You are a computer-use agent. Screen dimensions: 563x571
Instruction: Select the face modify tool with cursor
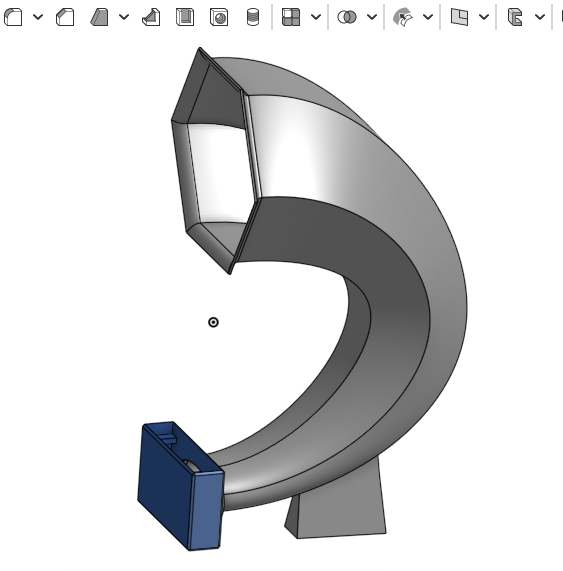click(x=403, y=17)
